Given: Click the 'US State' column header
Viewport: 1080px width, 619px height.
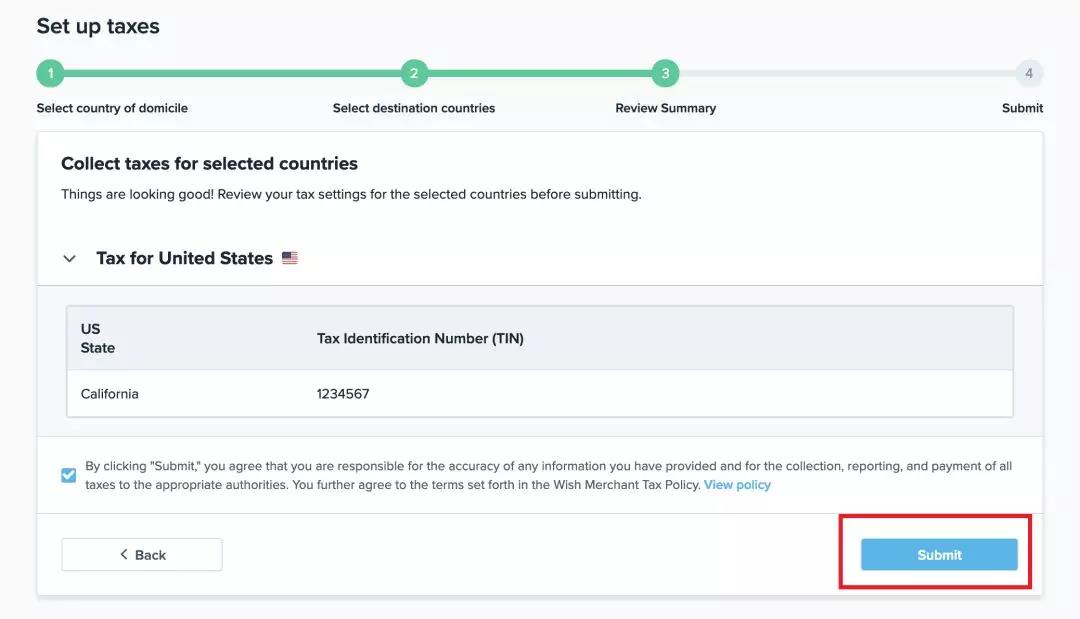Looking at the screenshot, I should [x=98, y=338].
